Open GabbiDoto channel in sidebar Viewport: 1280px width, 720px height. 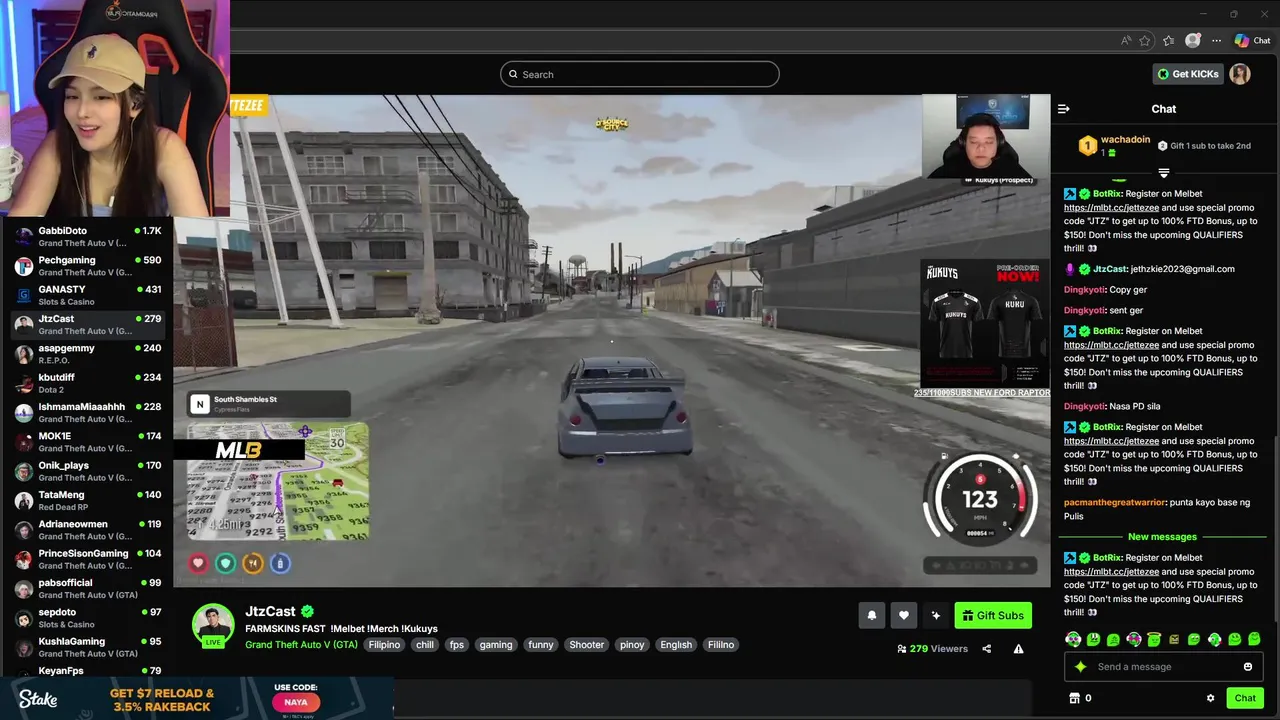pyautogui.click(x=87, y=237)
